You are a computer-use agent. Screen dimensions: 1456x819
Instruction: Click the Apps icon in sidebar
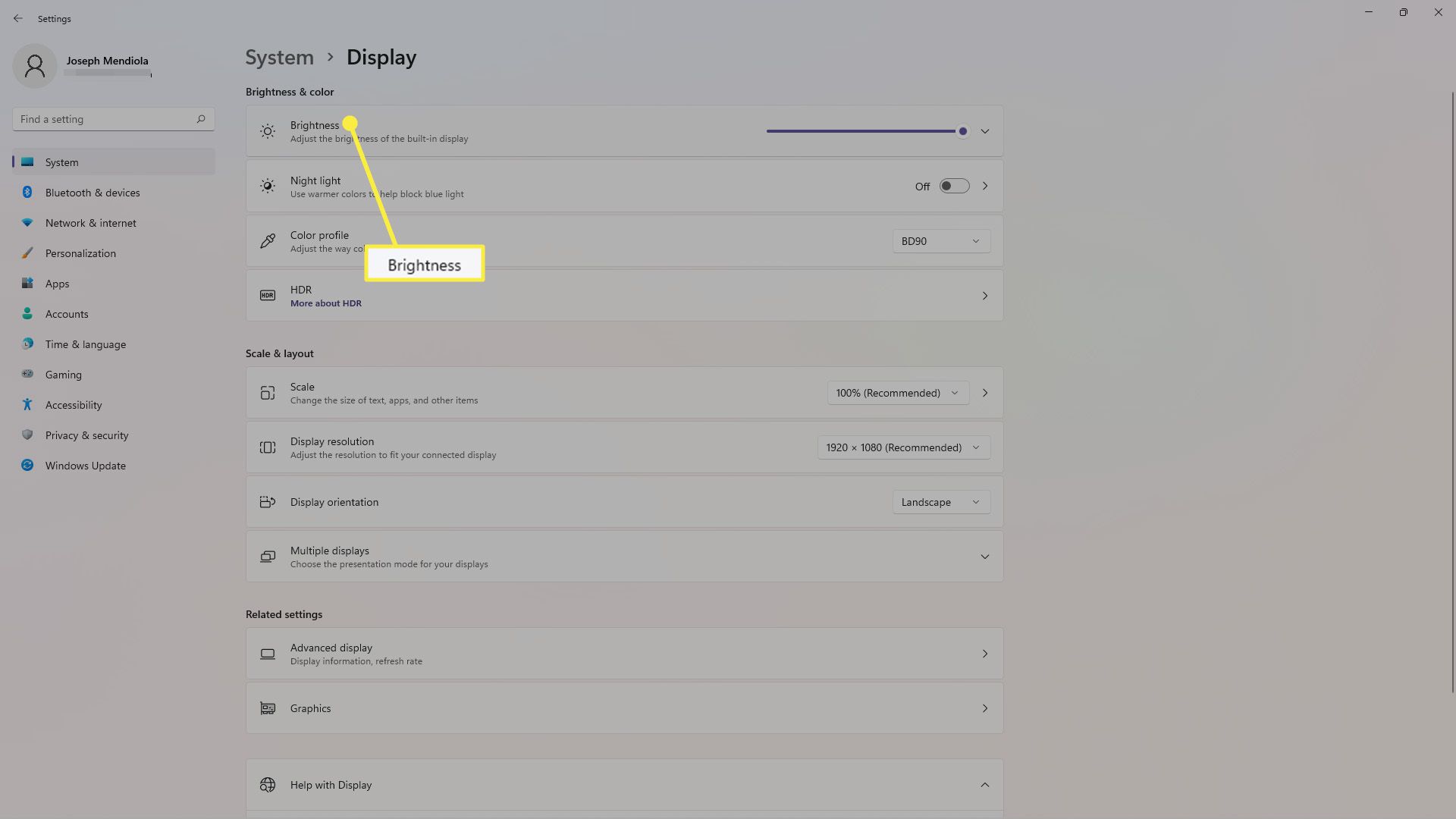[x=27, y=283]
